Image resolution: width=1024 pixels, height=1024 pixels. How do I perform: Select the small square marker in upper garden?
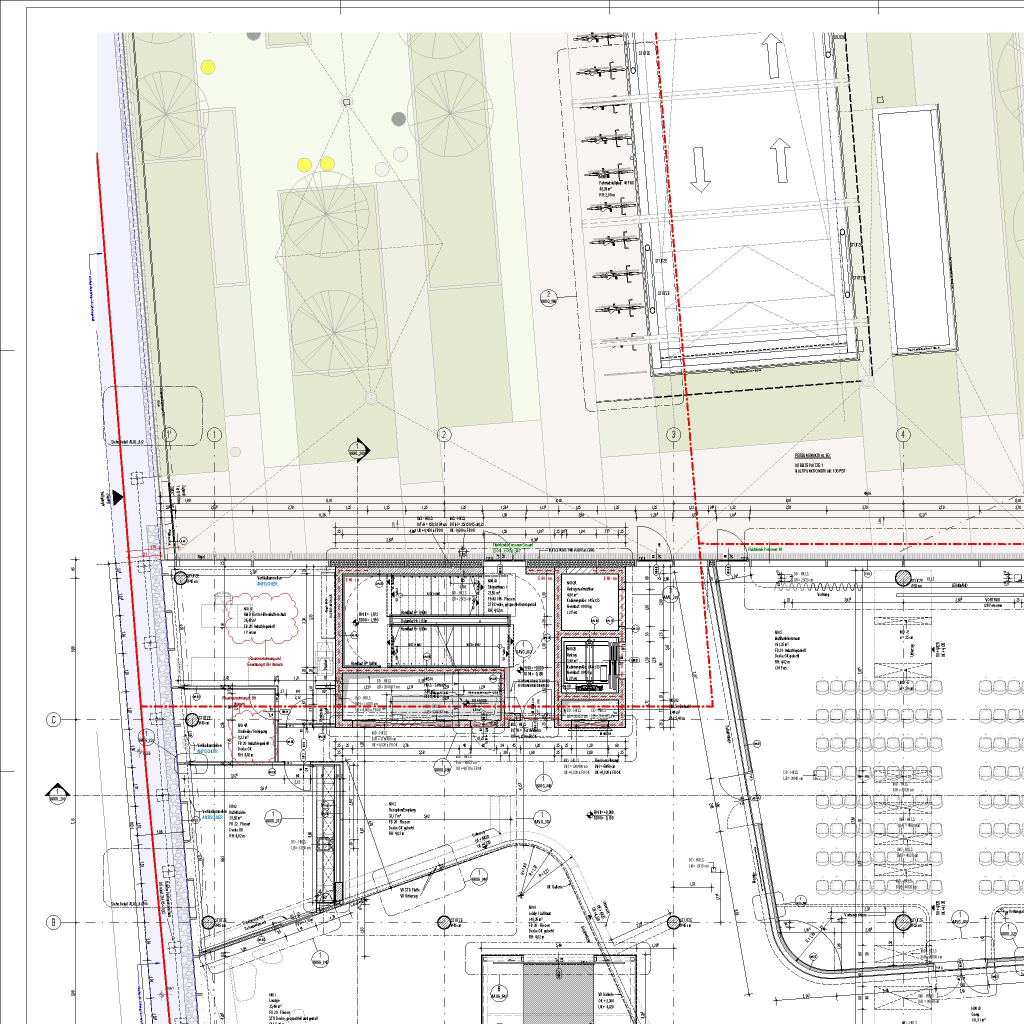[347, 101]
